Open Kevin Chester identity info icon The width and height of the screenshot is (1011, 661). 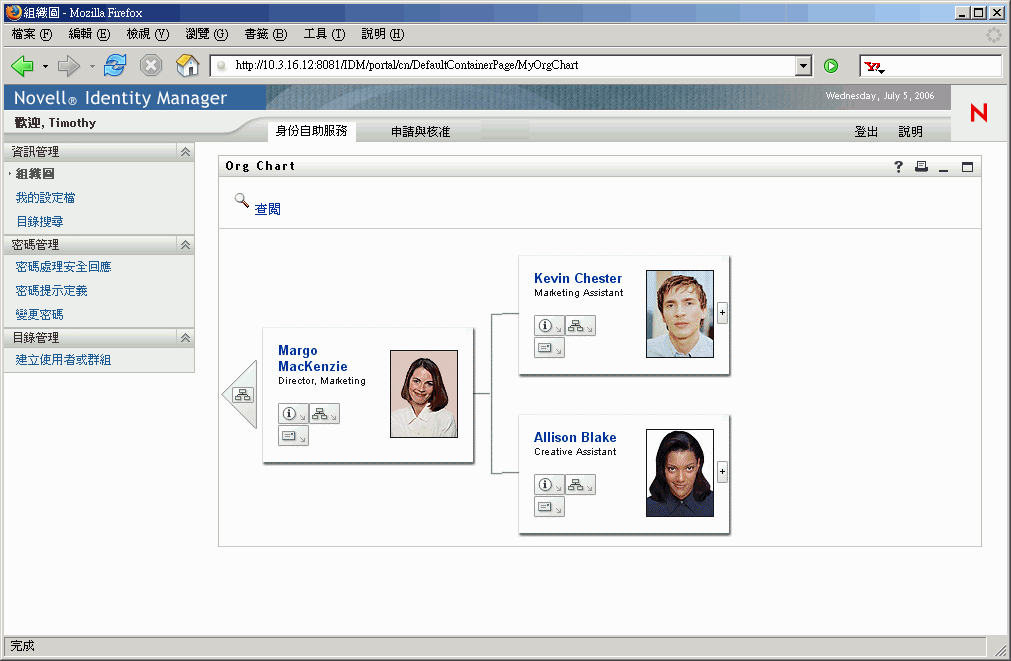pyautogui.click(x=549, y=326)
